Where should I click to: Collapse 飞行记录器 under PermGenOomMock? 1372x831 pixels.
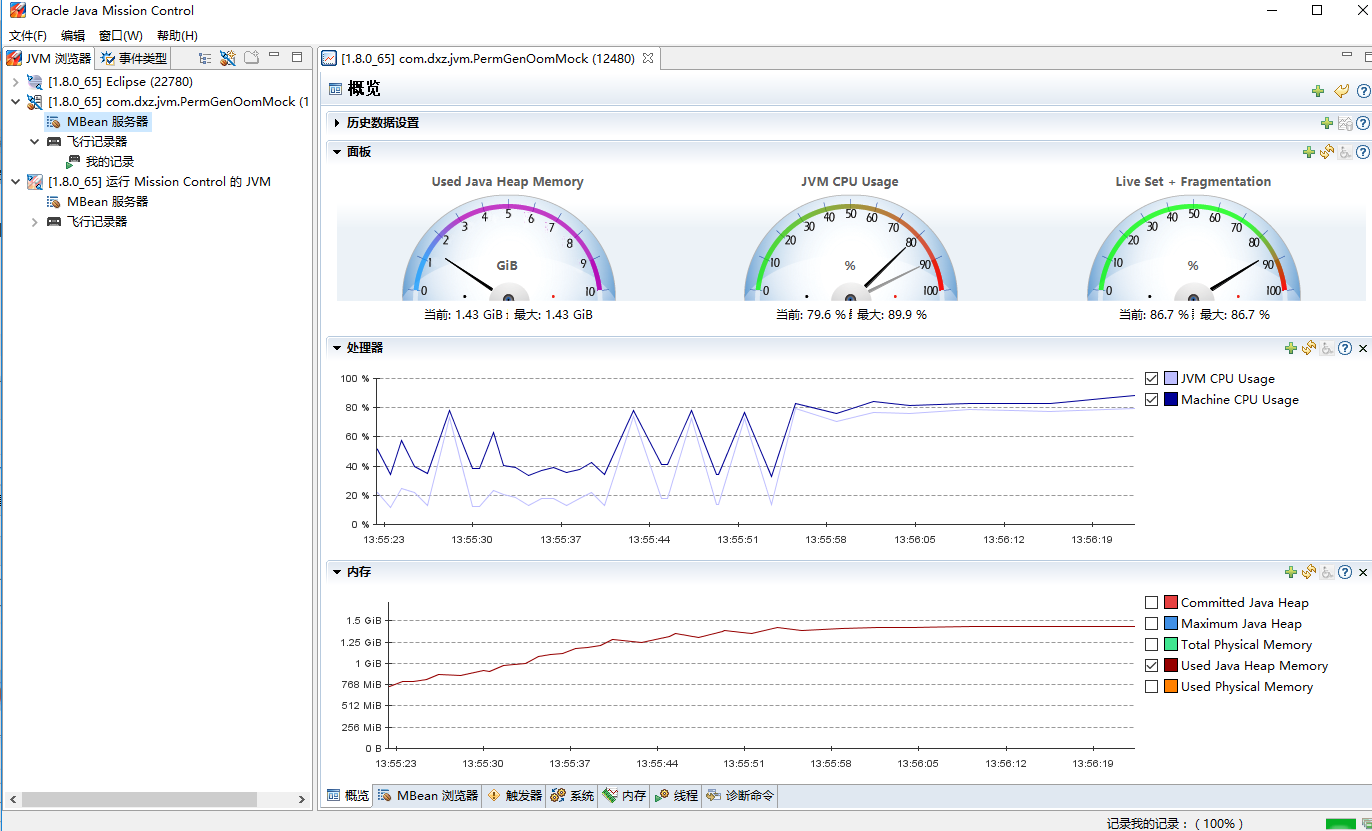click(x=34, y=142)
